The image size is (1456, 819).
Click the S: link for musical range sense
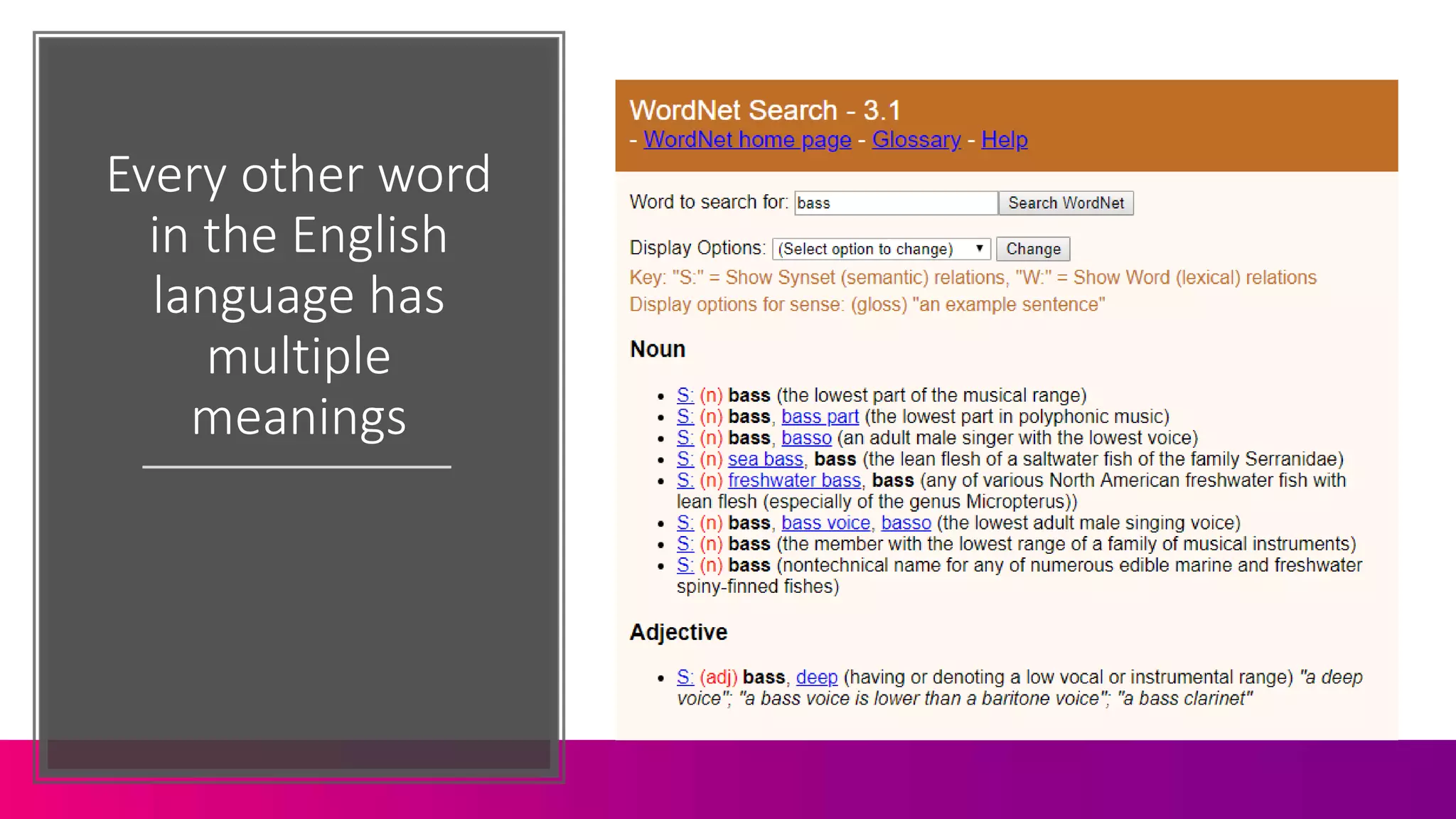685,395
